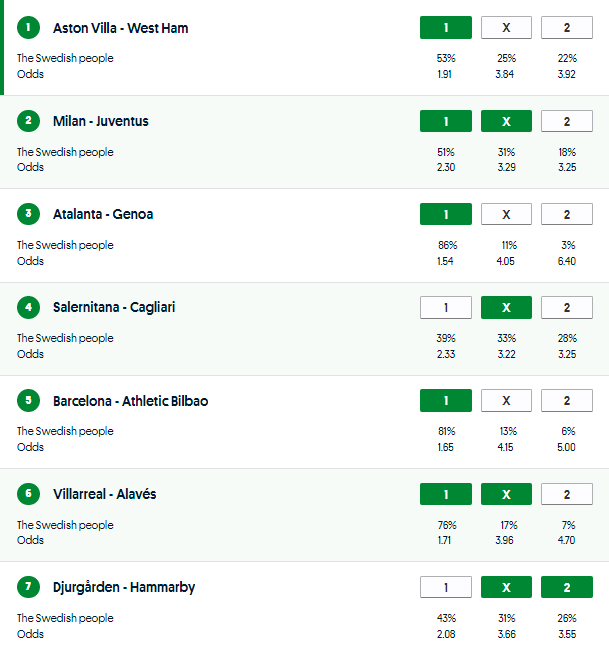The height and width of the screenshot is (654, 609).
Task: Click match number 4 circle badge
Action: pyautogui.click(x=29, y=307)
